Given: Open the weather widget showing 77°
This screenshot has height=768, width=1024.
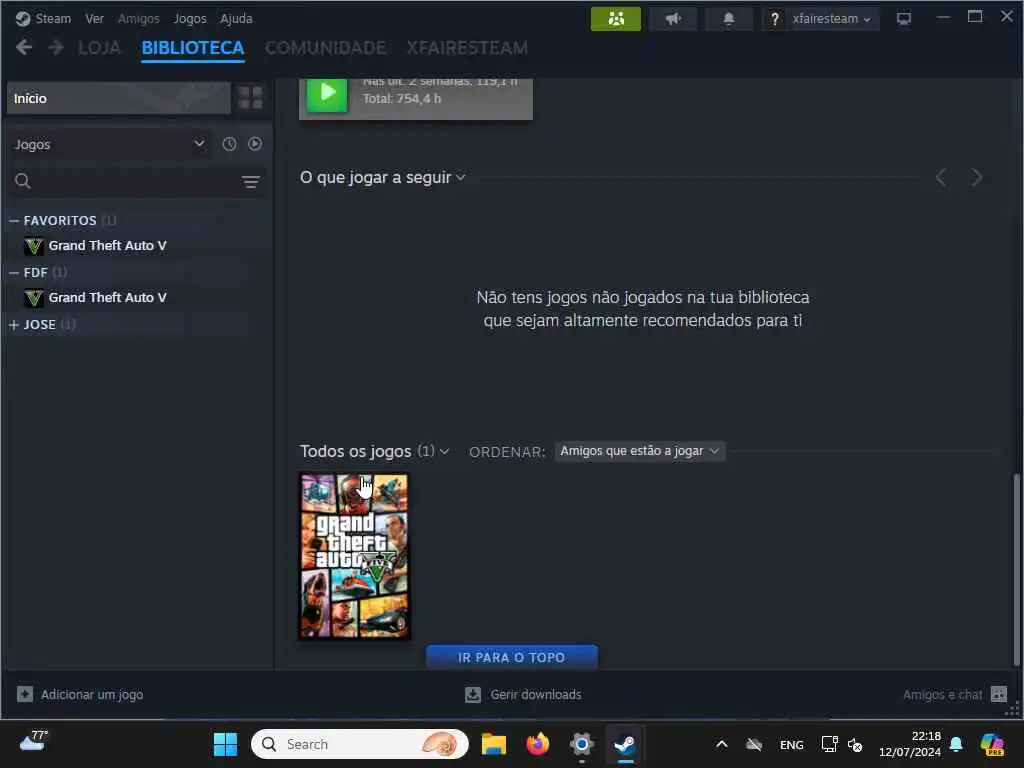Looking at the screenshot, I should [33, 743].
